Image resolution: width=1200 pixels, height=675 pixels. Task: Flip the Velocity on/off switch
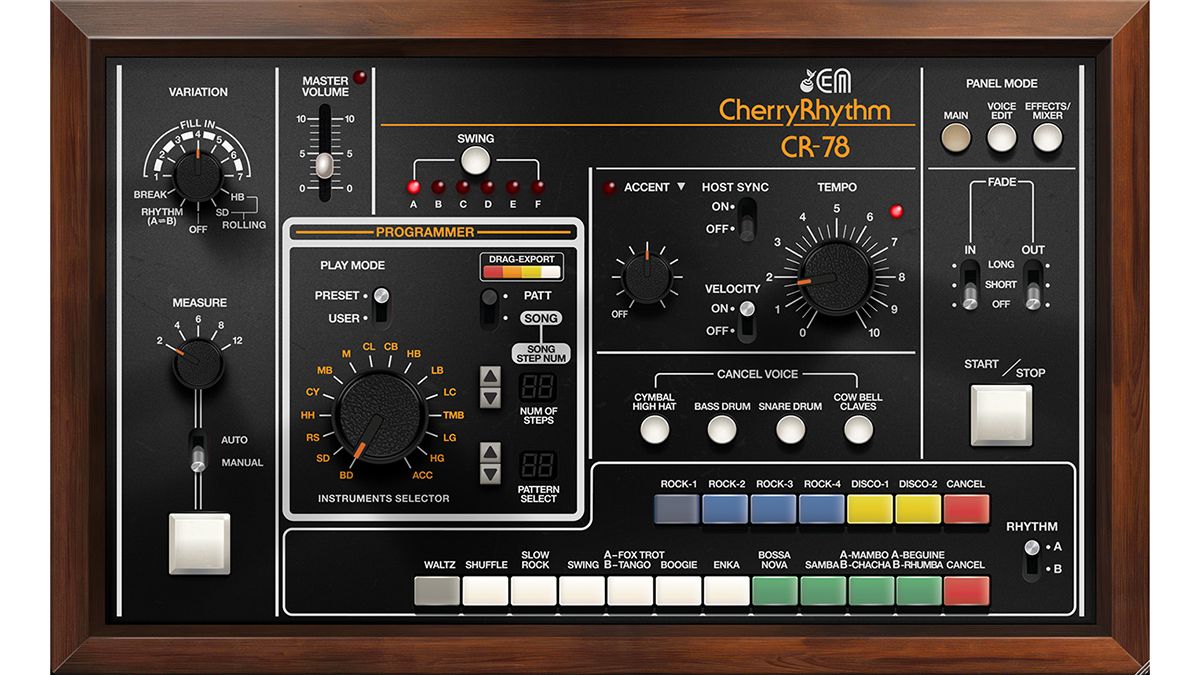click(747, 319)
